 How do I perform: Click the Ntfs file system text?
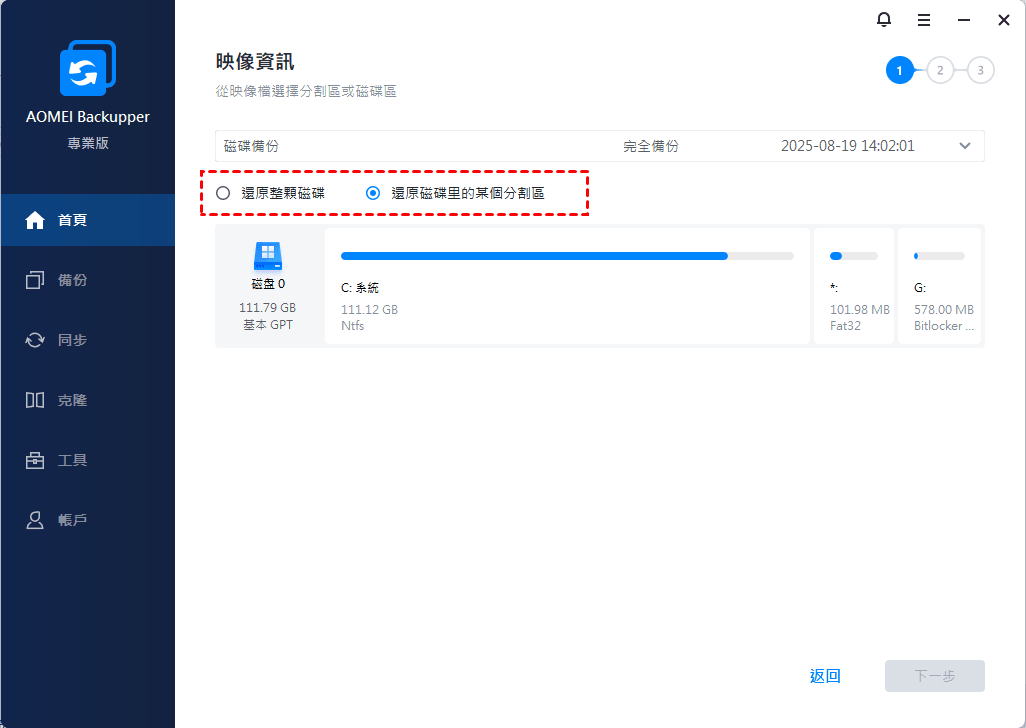tap(353, 325)
